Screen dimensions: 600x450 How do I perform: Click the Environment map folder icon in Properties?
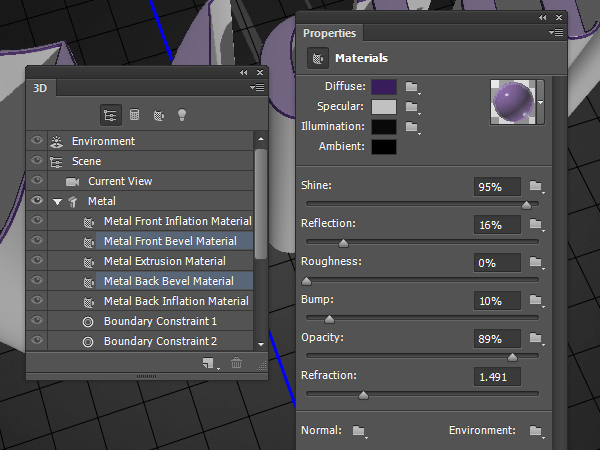536,431
